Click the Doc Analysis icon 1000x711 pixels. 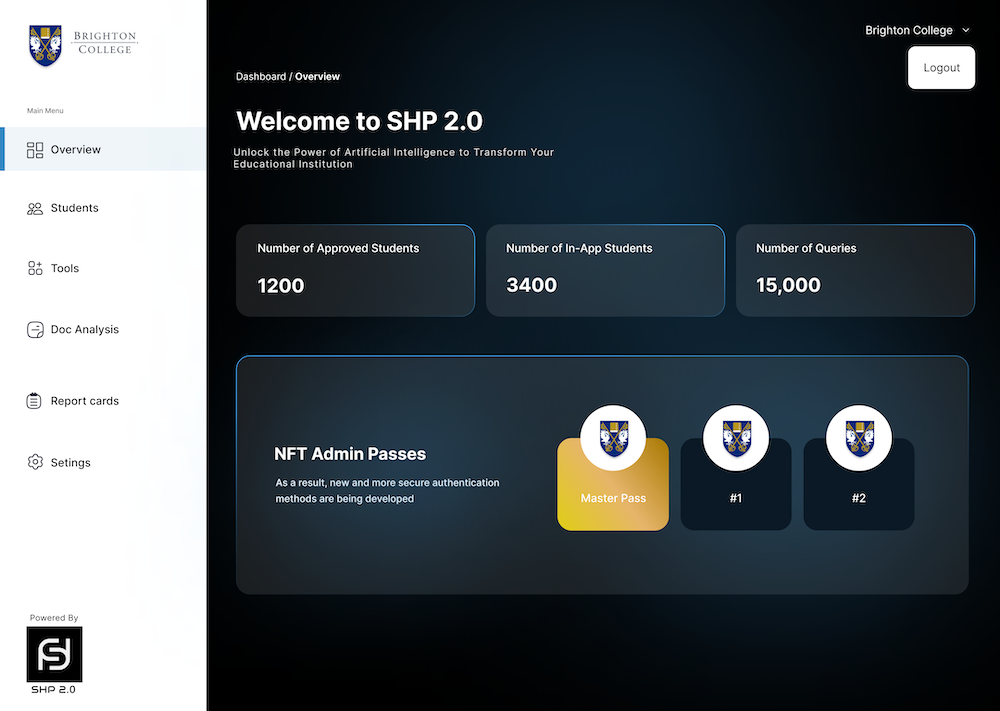tap(35, 330)
